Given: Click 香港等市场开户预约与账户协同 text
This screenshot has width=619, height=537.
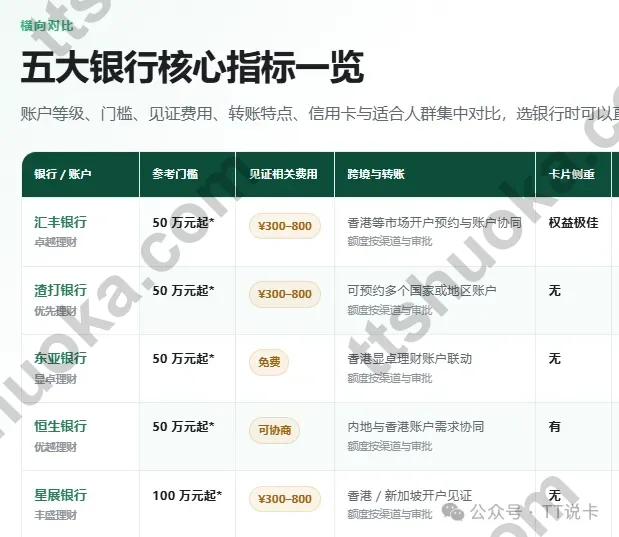Looking at the screenshot, I should click(434, 223).
